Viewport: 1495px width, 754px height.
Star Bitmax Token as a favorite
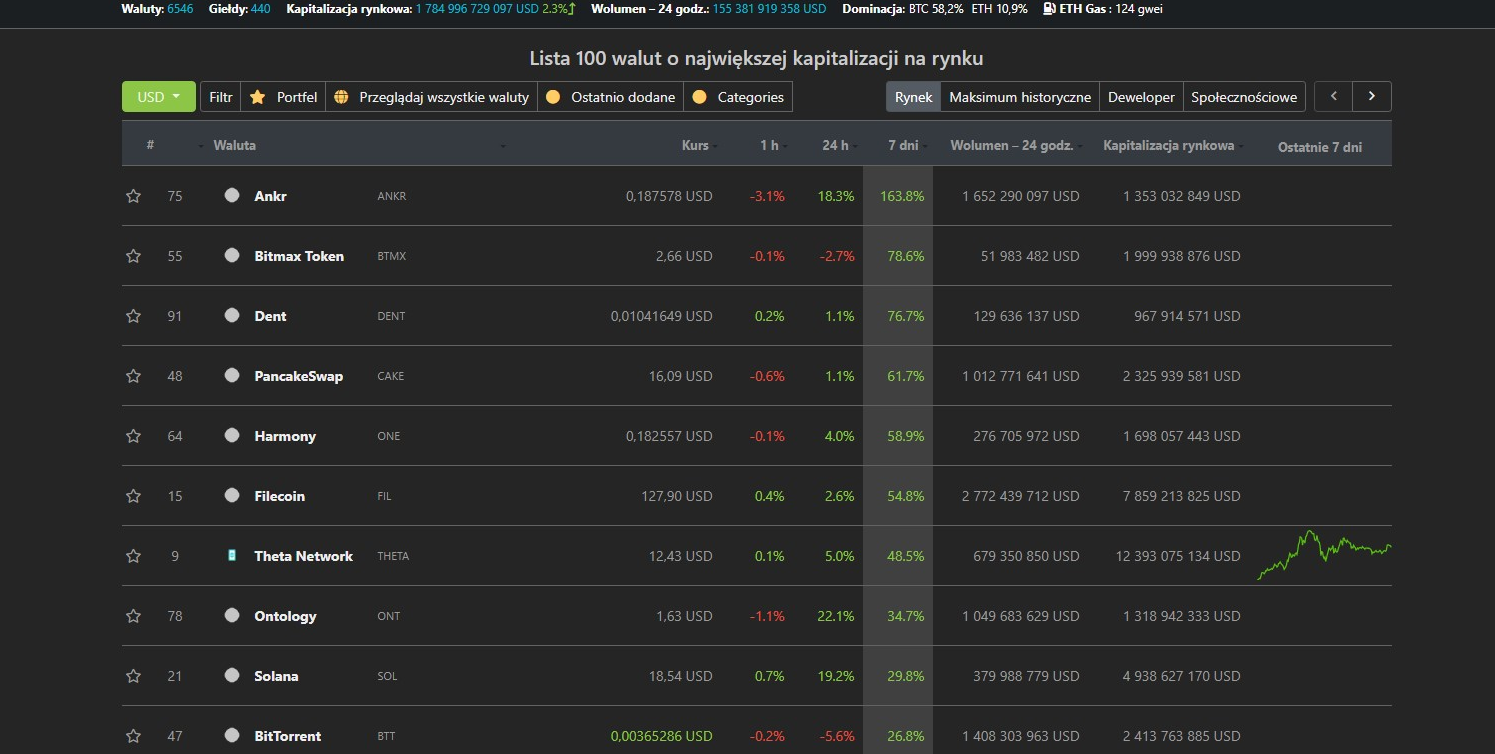(x=133, y=256)
